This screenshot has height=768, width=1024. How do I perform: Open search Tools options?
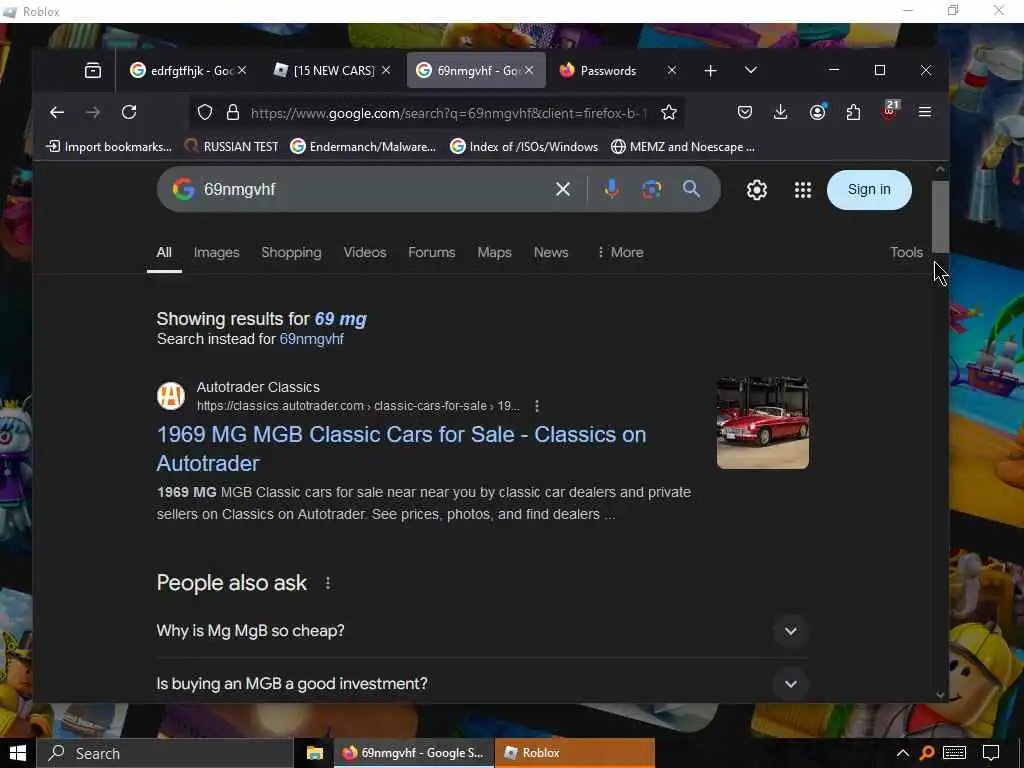point(906,253)
